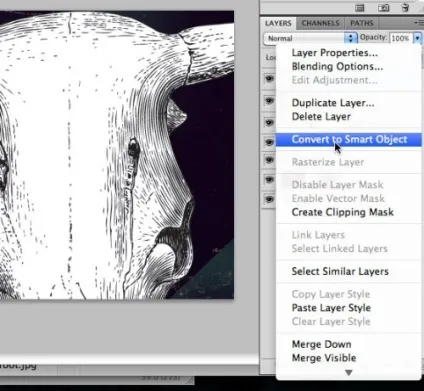Open the Opacity slider dropdown arrow

click(x=417, y=38)
